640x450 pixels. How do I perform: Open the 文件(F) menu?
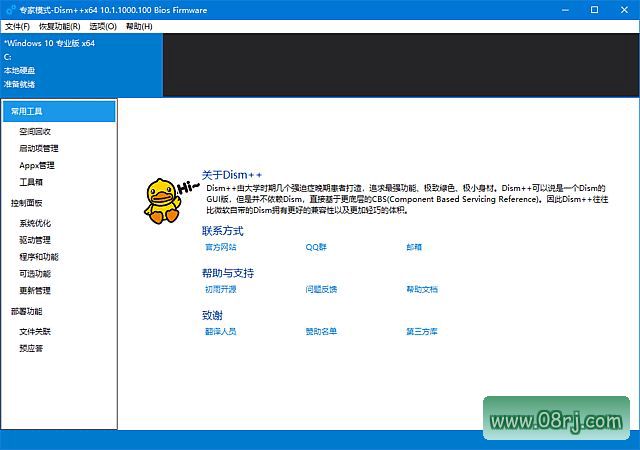tap(17, 27)
